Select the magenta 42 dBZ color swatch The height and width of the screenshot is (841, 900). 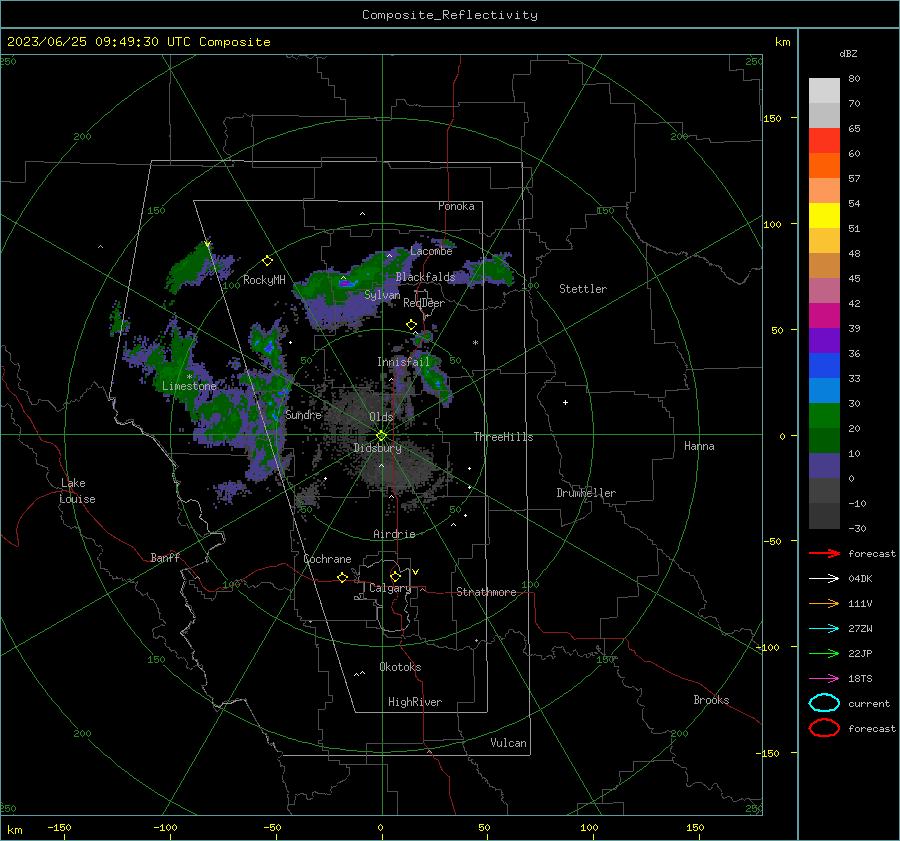click(824, 315)
